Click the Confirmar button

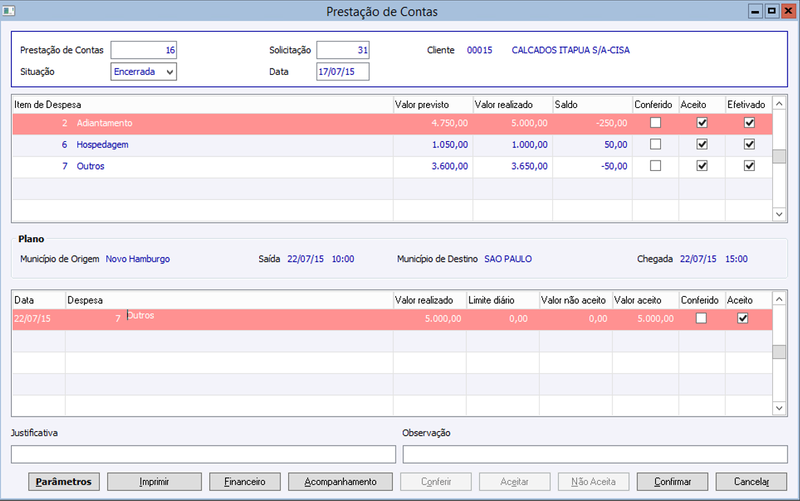click(x=672, y=482)
